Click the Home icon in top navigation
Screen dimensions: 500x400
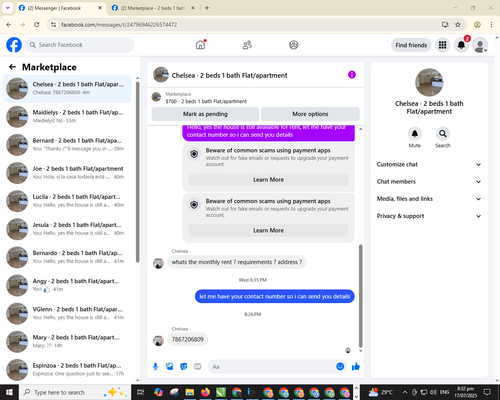200,45
